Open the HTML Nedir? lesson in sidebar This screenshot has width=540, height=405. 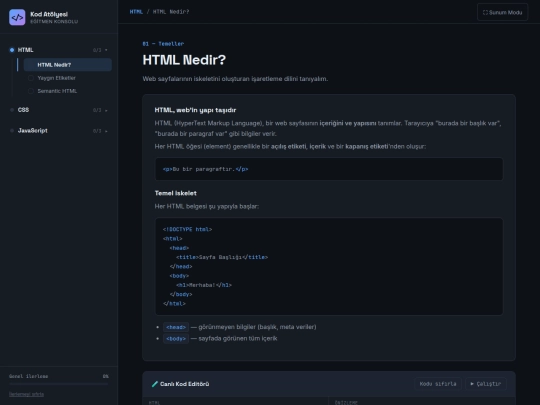tap(68, 65)
